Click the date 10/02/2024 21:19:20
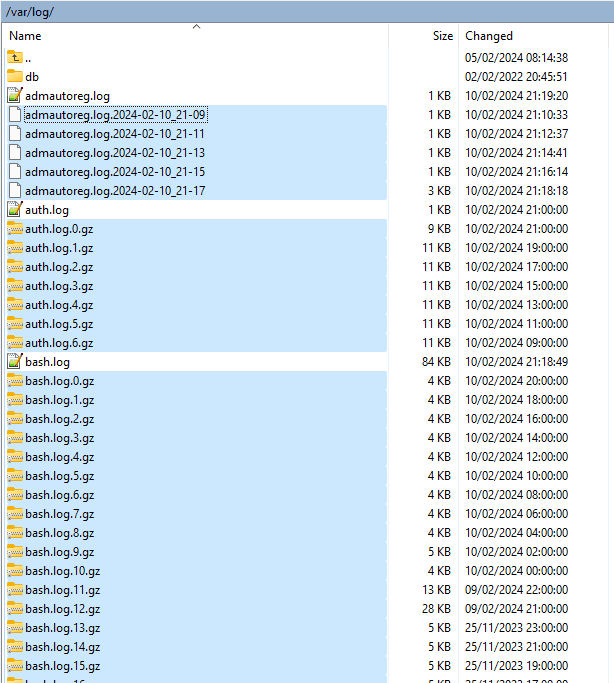 516,95
